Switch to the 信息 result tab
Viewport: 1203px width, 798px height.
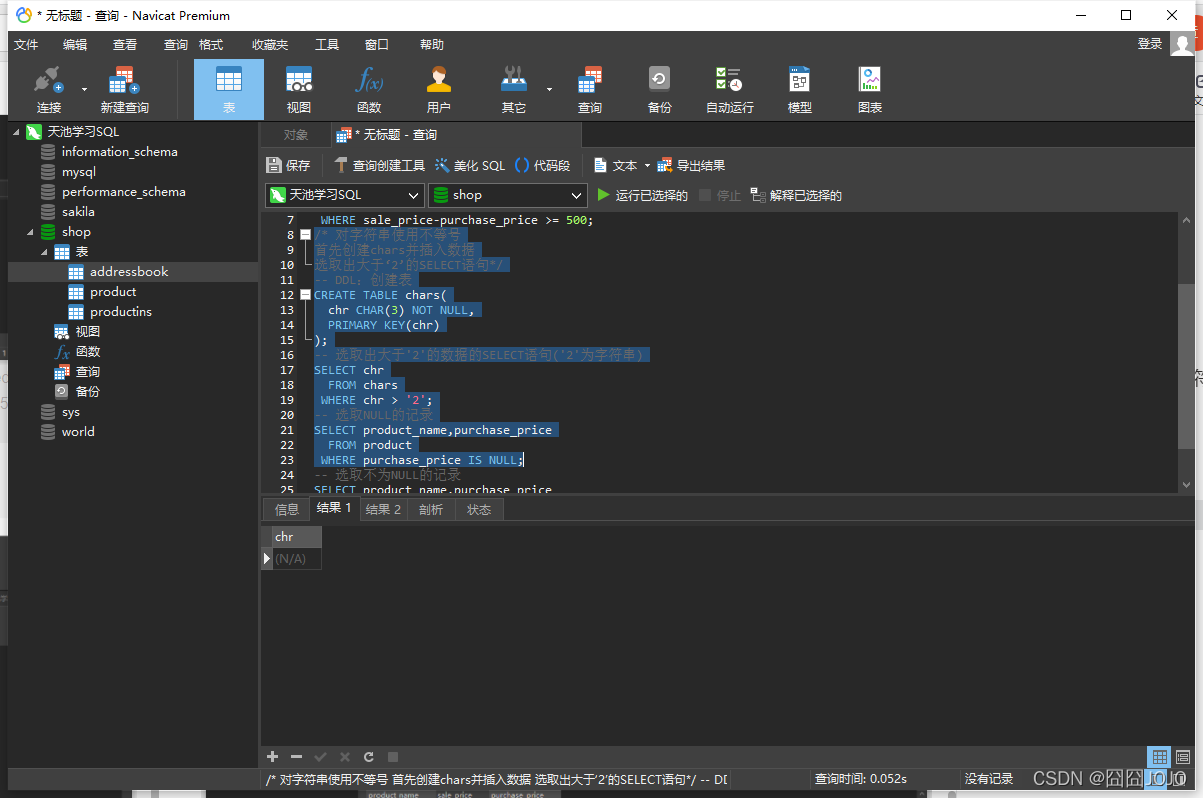[287, 509]
